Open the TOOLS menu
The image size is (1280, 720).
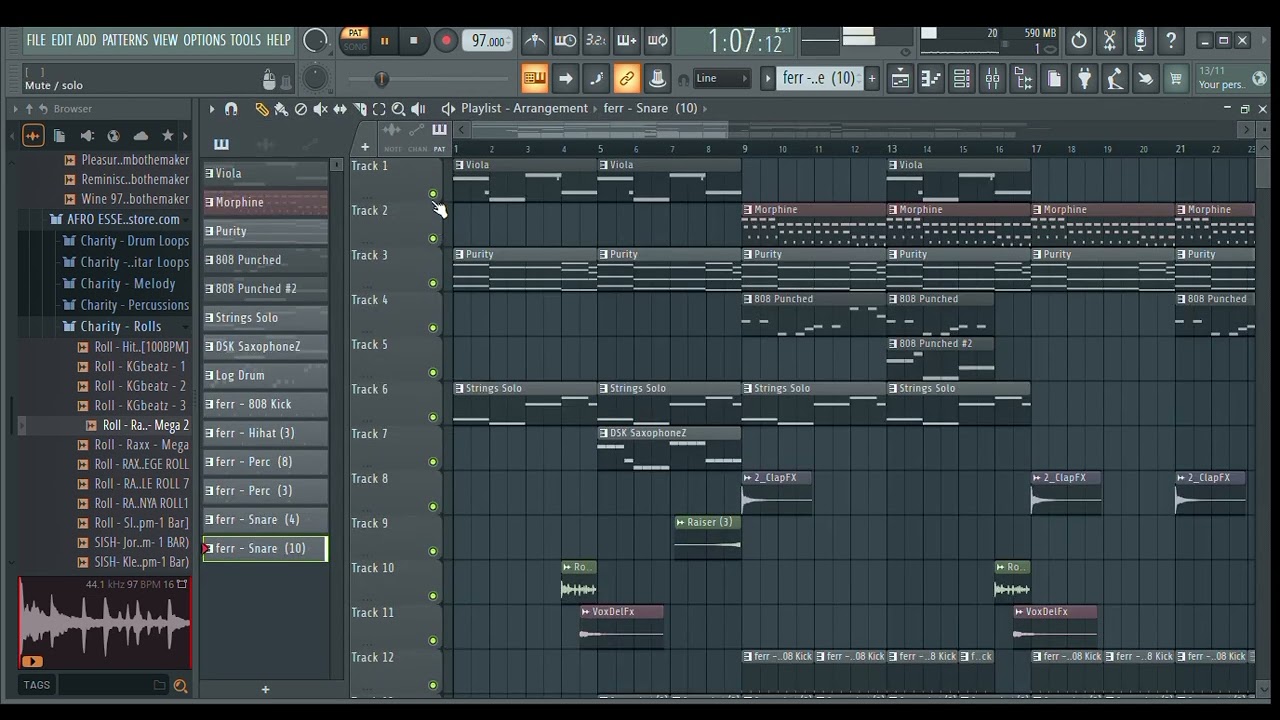[x=246, y=40]
